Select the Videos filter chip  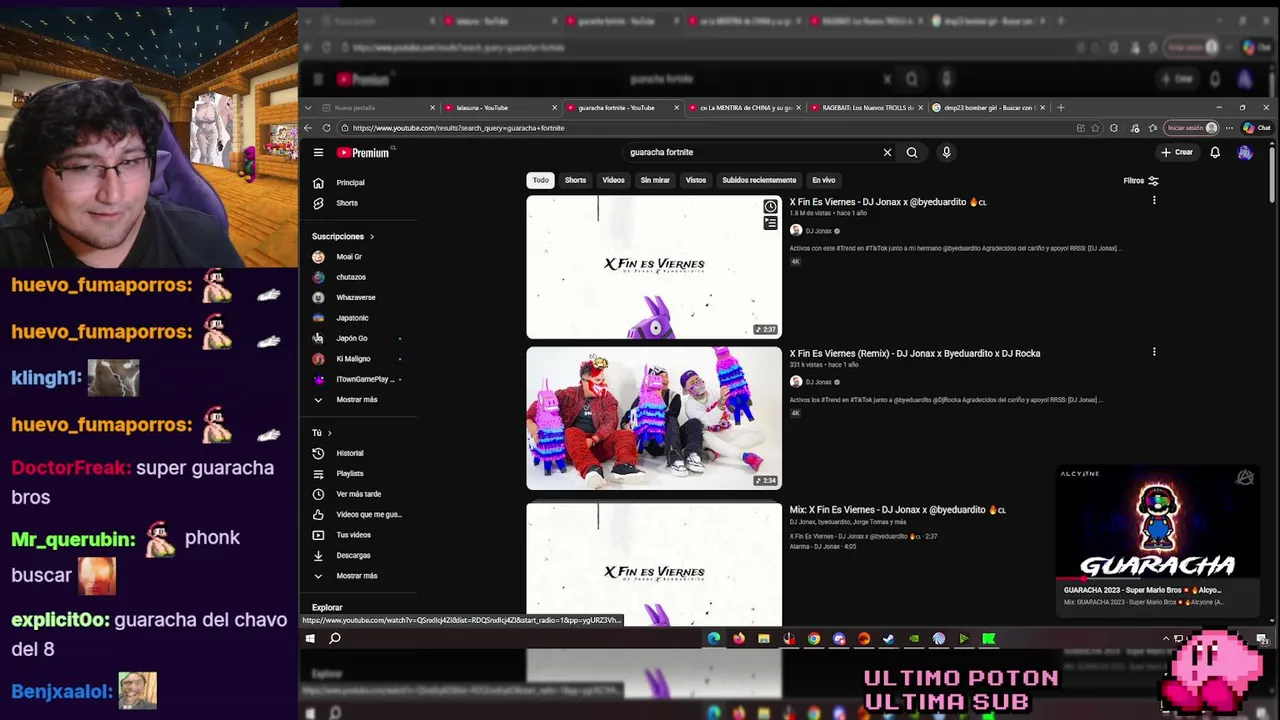613,180
